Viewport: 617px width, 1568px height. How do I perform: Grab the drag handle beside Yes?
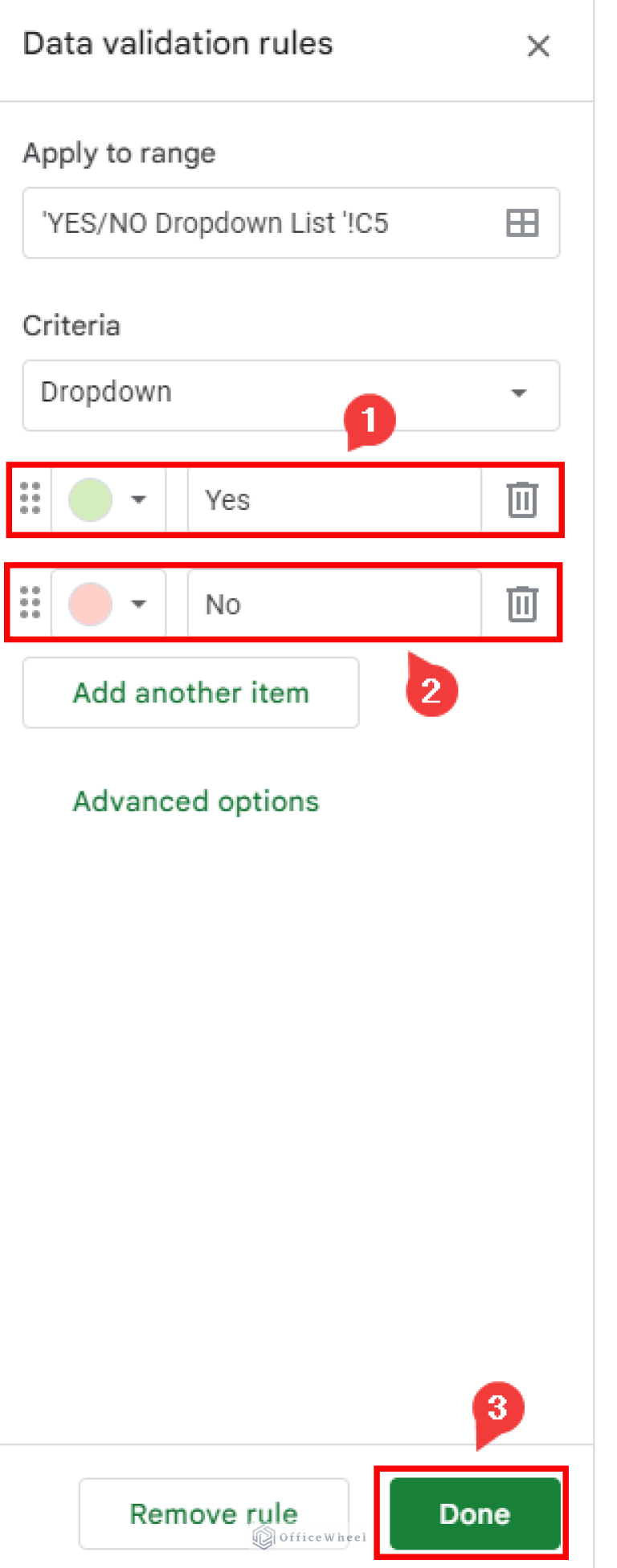point(30,499)
